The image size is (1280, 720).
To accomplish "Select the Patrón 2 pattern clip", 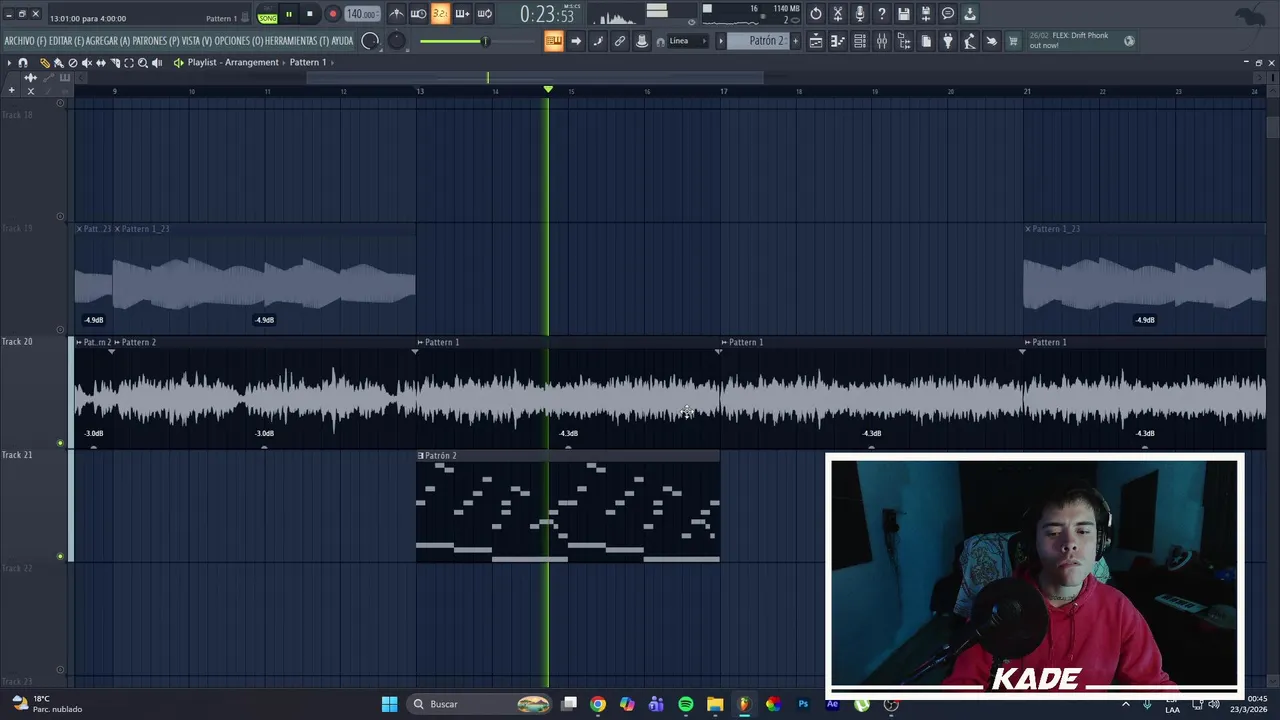I will click(x=568, y=507).
